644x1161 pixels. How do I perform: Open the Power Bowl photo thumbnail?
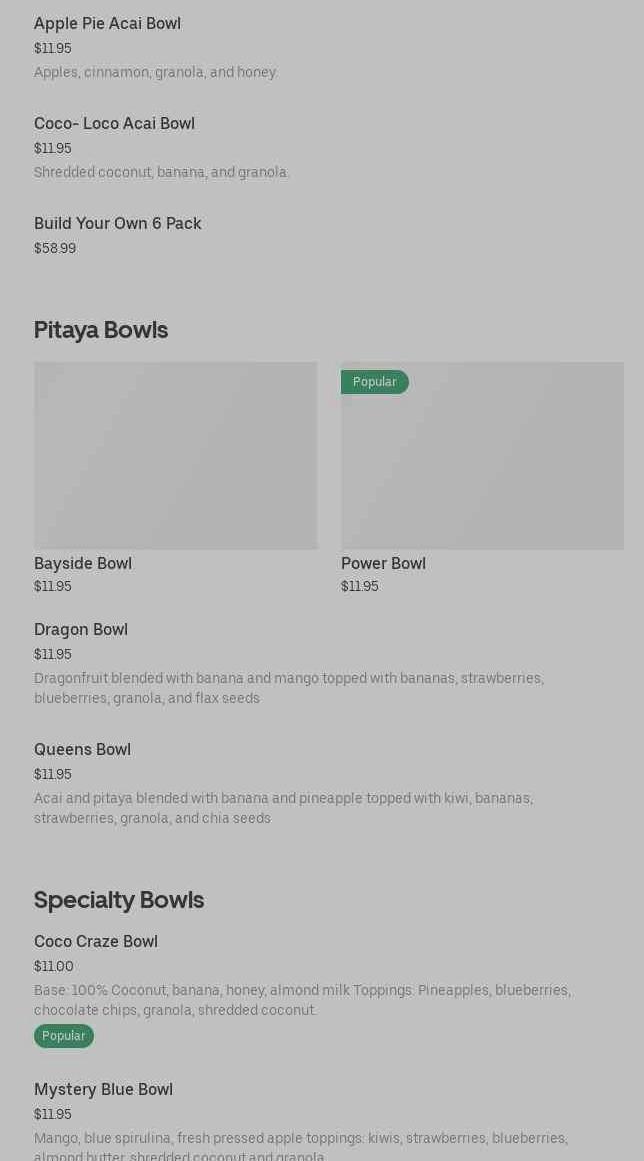click(482, 465)
